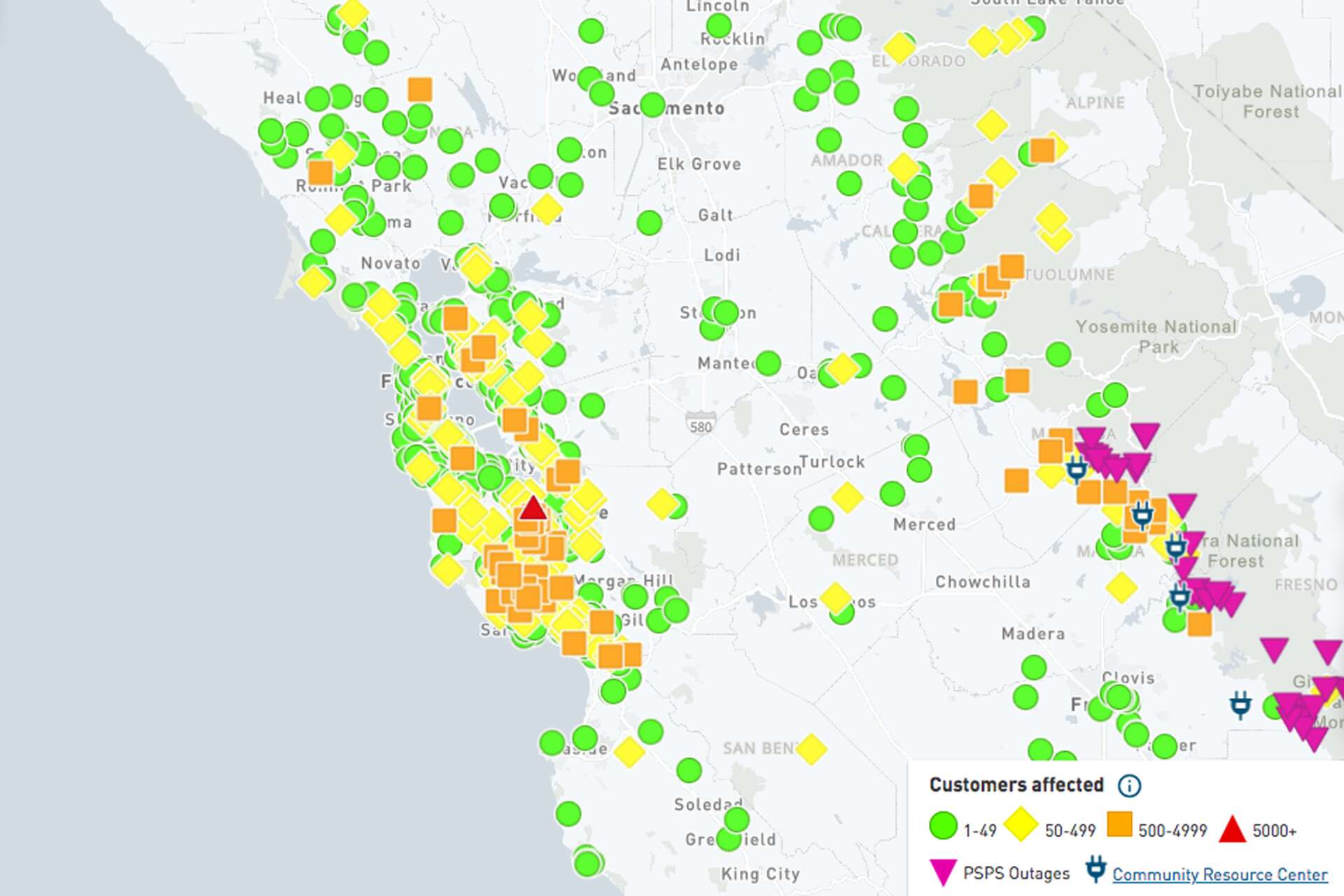Screen dimensions: 1344x896
Task: Click the Ceres city label
Action: pos(804,429)
